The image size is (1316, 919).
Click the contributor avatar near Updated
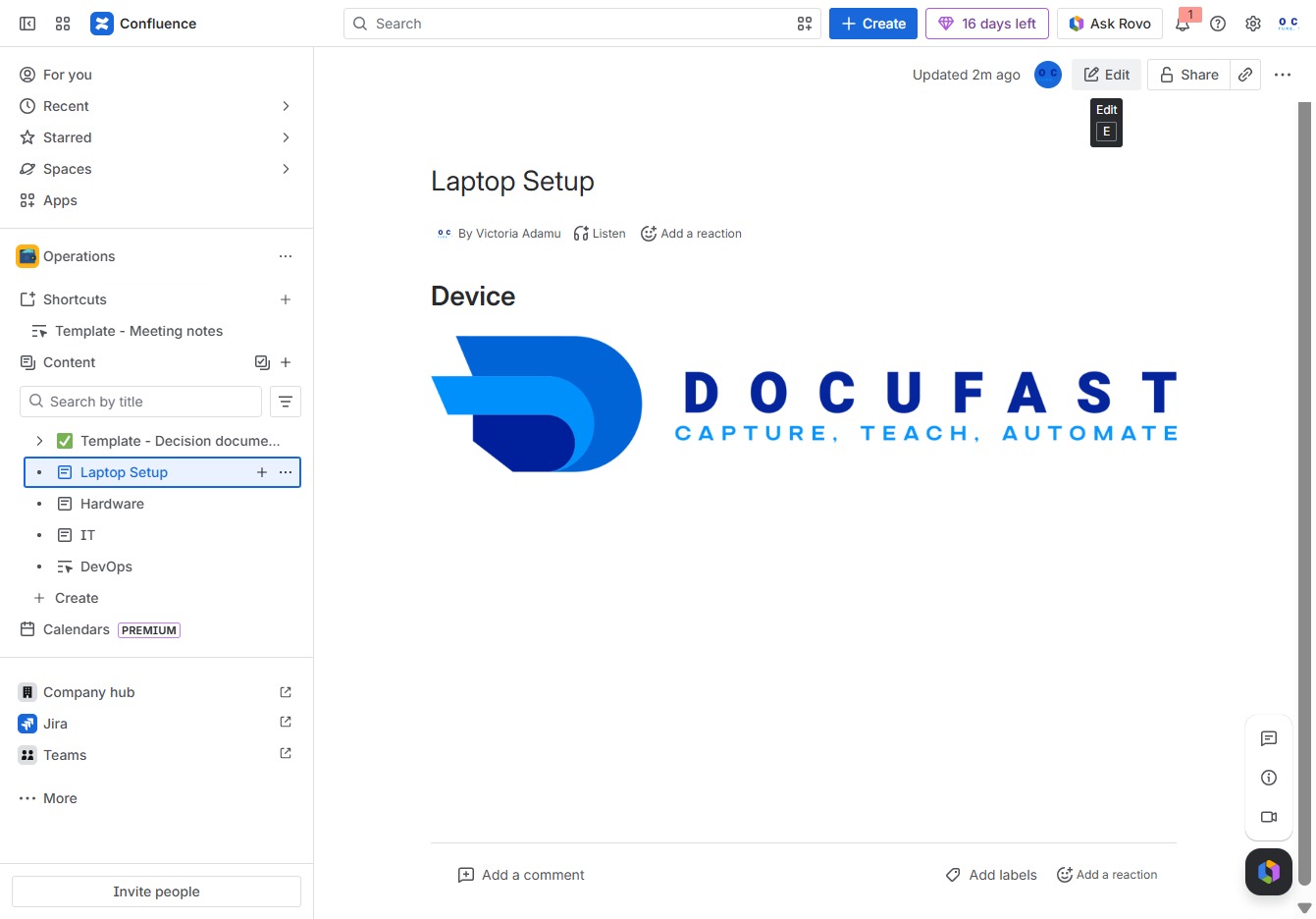tap(1048, 75)
